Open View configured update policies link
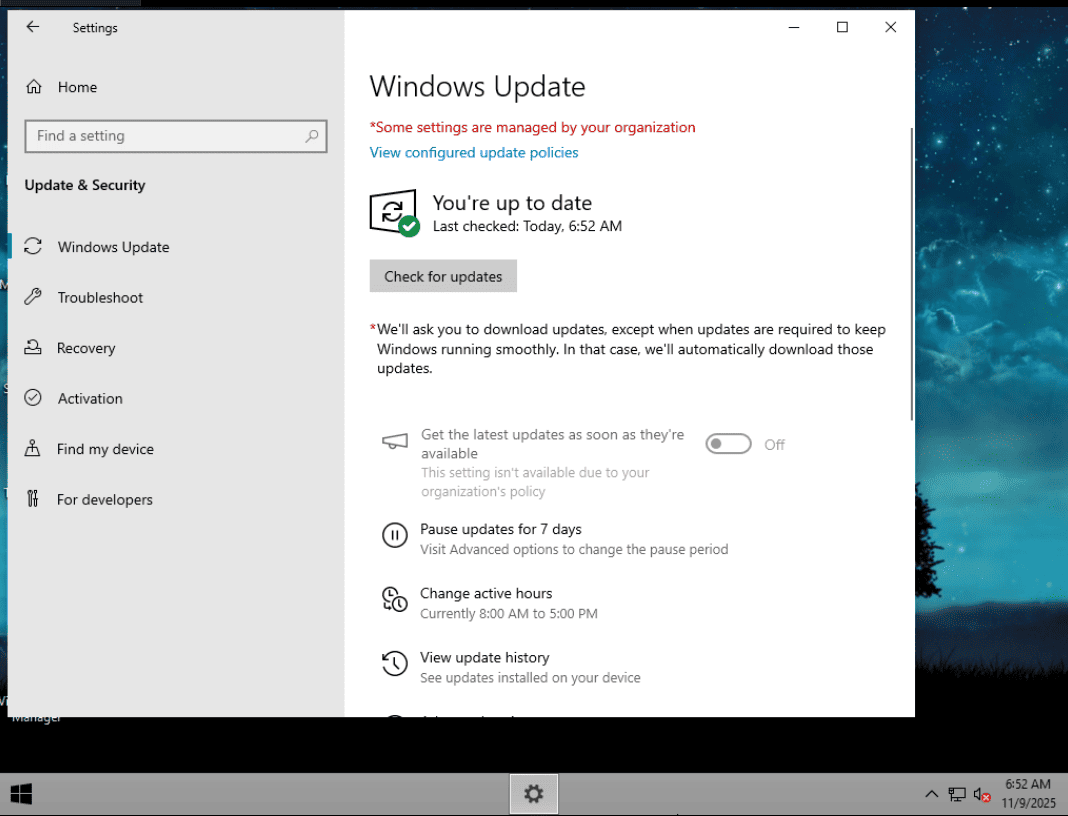The height and width of the screenshot is (816, 1068). point(474,152)
